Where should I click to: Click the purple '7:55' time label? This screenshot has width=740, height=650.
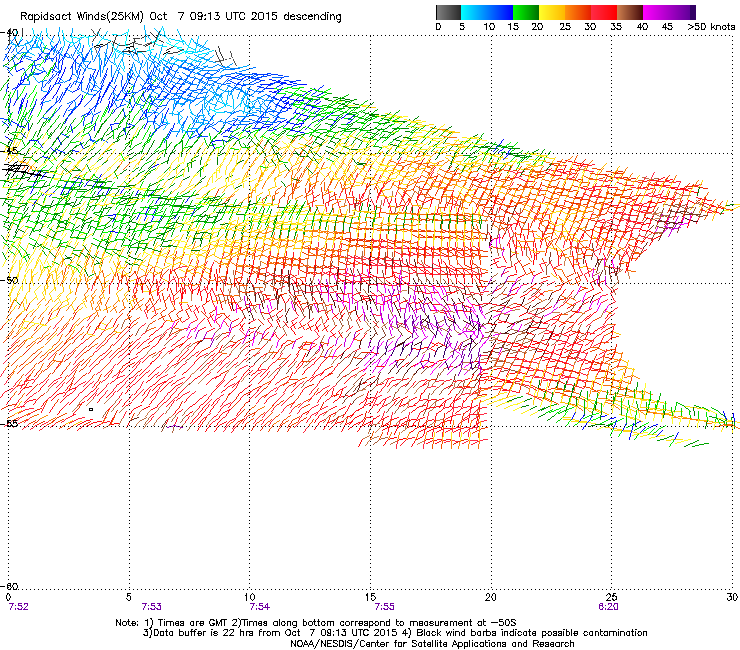[384, 607]
